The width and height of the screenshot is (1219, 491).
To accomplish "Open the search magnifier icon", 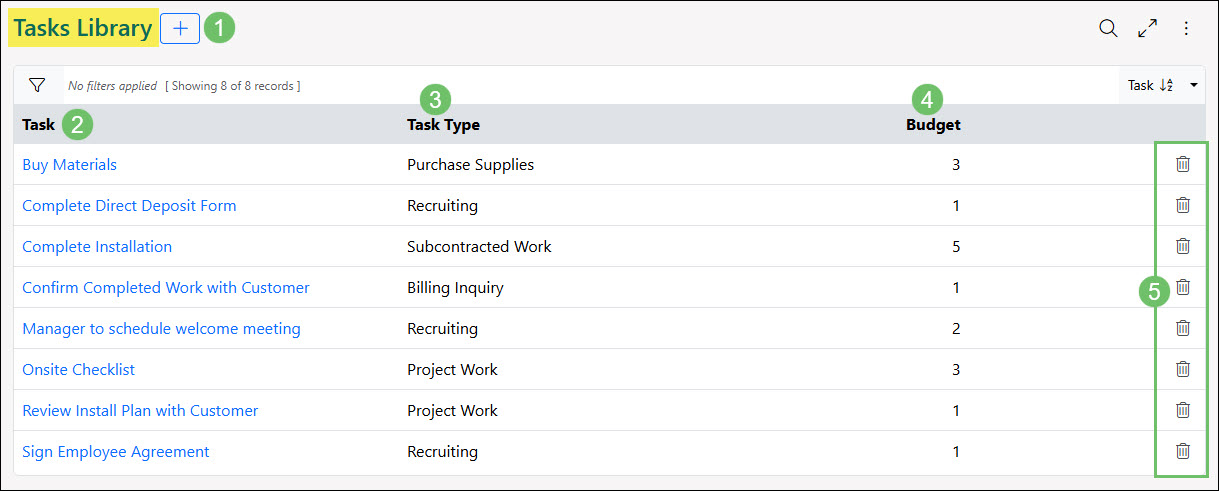I will pyautogui.click(x=1108, y=29).
